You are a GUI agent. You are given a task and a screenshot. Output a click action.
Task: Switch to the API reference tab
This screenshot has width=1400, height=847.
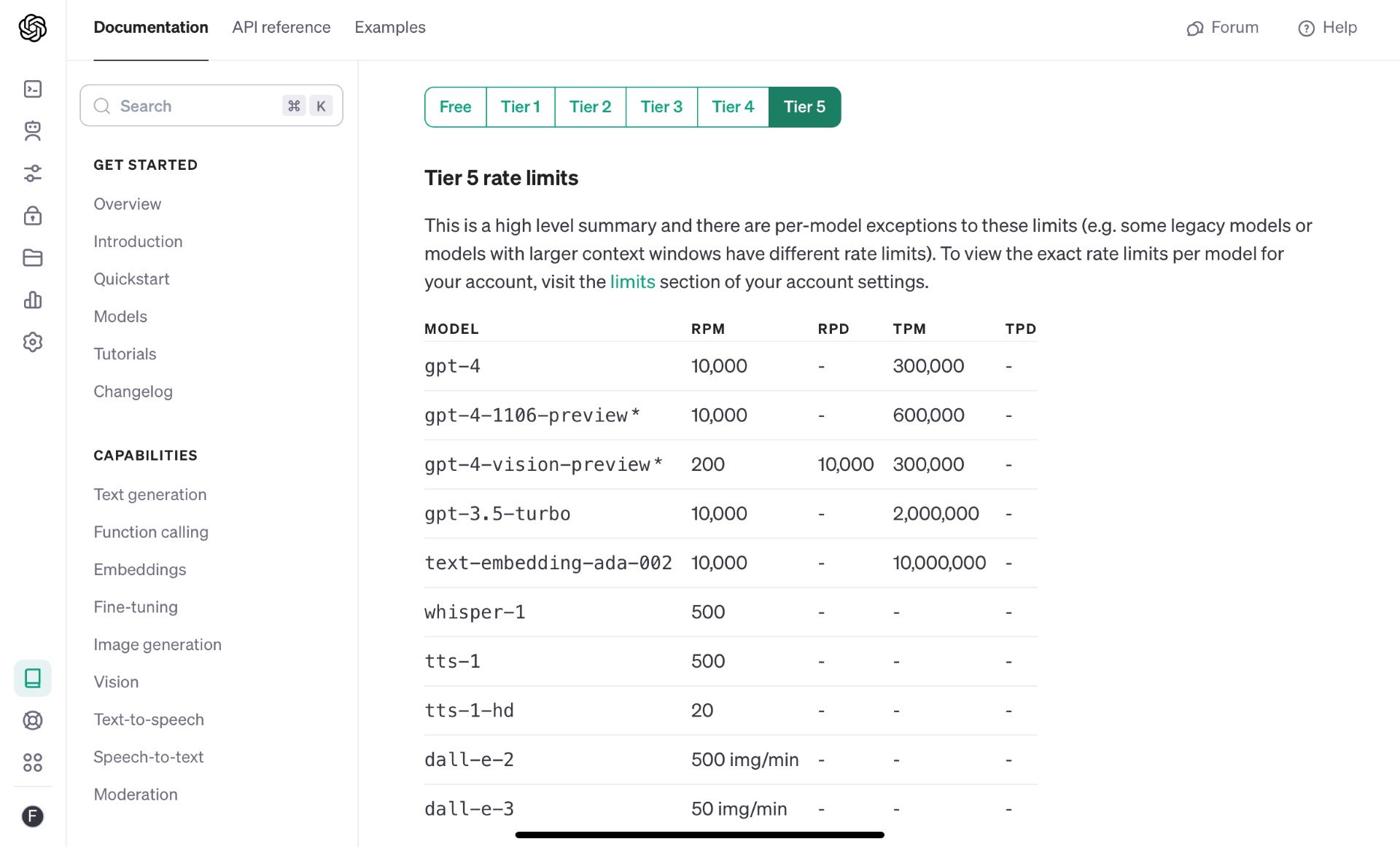(281, 28)
